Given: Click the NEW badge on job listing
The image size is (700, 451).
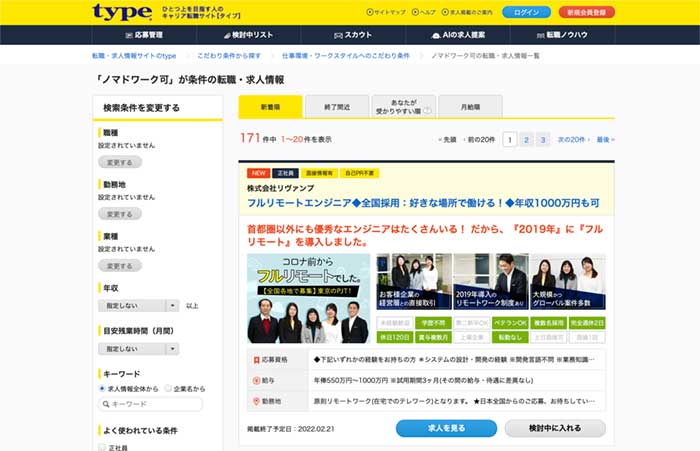Looking at the screenshot, I should point(258,173).
